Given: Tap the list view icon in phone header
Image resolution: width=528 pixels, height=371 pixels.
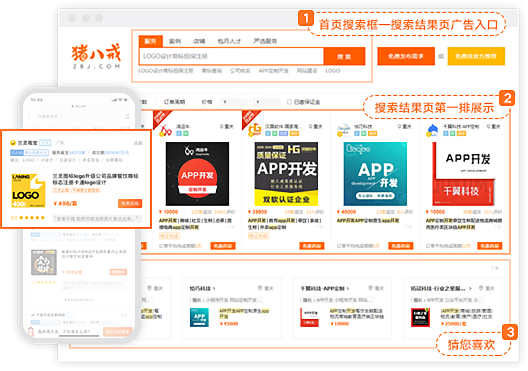Looking at the screenshot, I should point(127,116).
